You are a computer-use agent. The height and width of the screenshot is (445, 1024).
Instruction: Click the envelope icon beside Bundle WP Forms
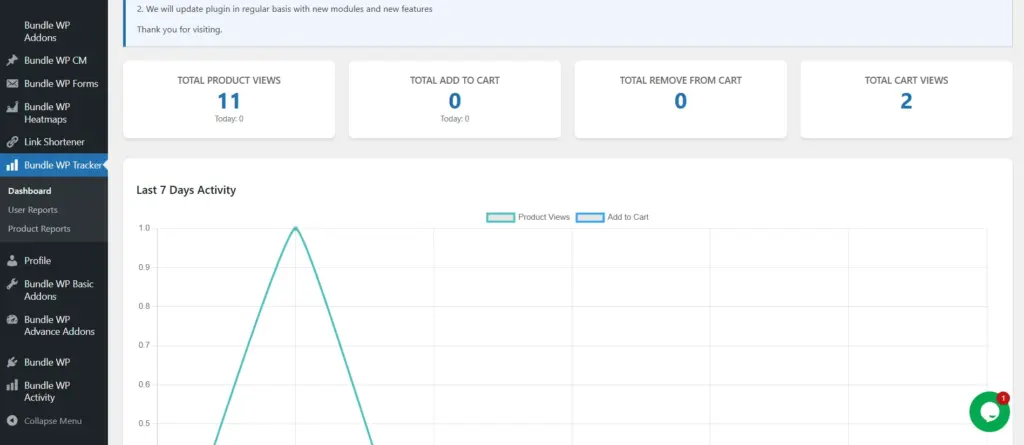(12, 84)
